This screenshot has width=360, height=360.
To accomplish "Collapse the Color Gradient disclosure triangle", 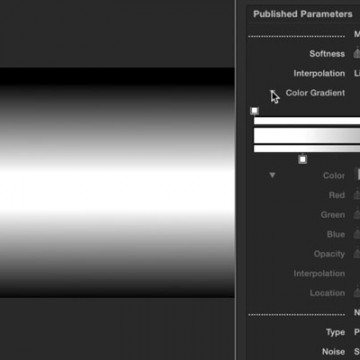I will tap(273, 93).
